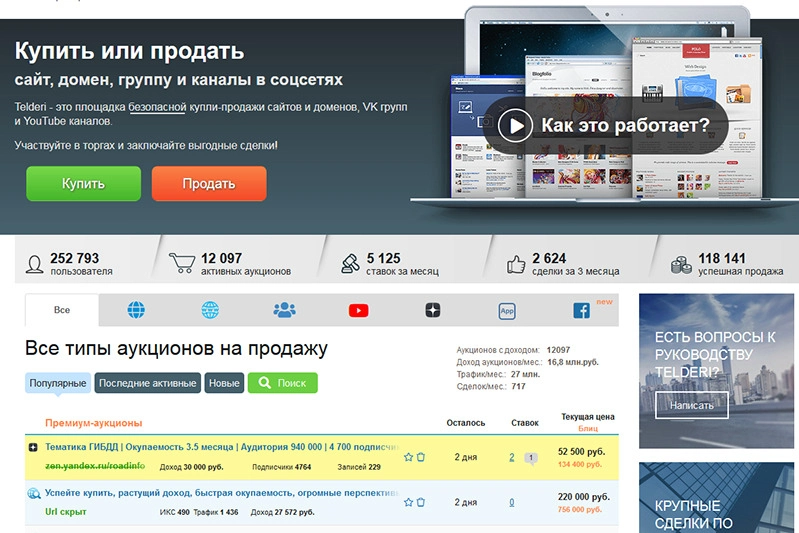Select the Популярные filter
The height and width of the screenshot is (533, 799).
pos(58,383)
